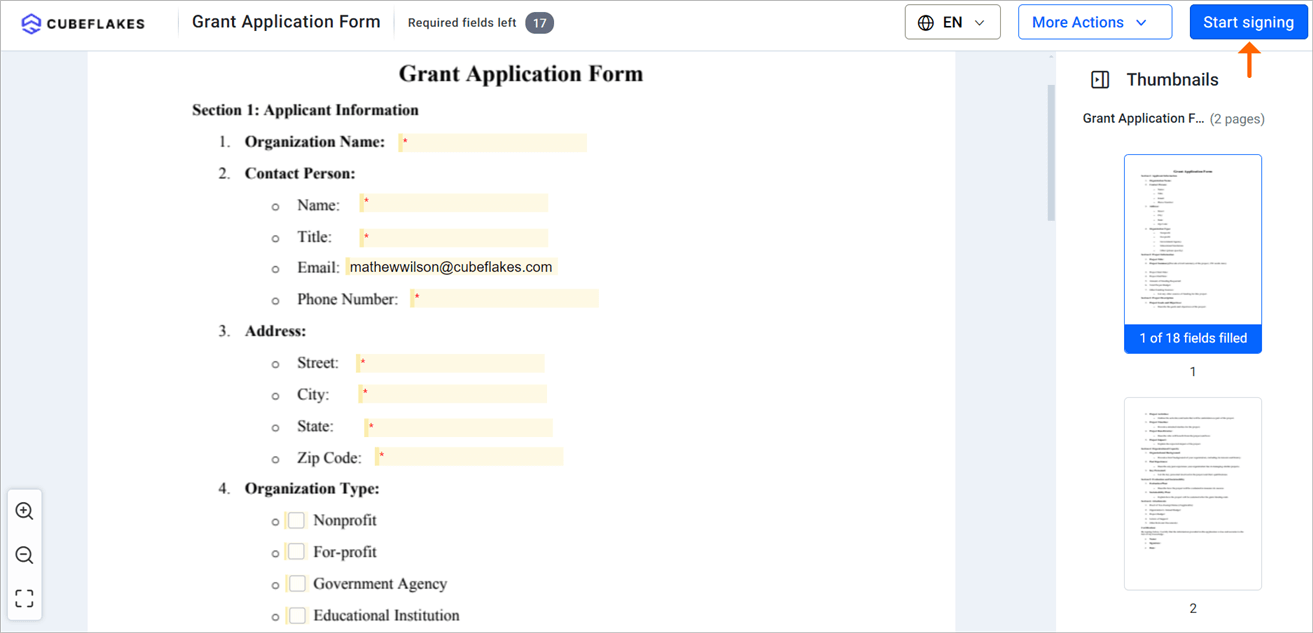Click the Title input field

pyautogui.click(x=454, y=238)
